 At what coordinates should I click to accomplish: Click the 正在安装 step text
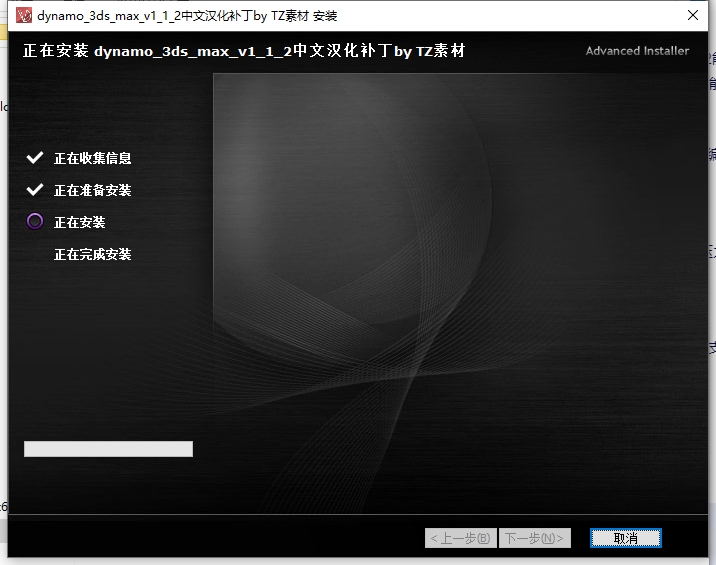click(80, 222)
